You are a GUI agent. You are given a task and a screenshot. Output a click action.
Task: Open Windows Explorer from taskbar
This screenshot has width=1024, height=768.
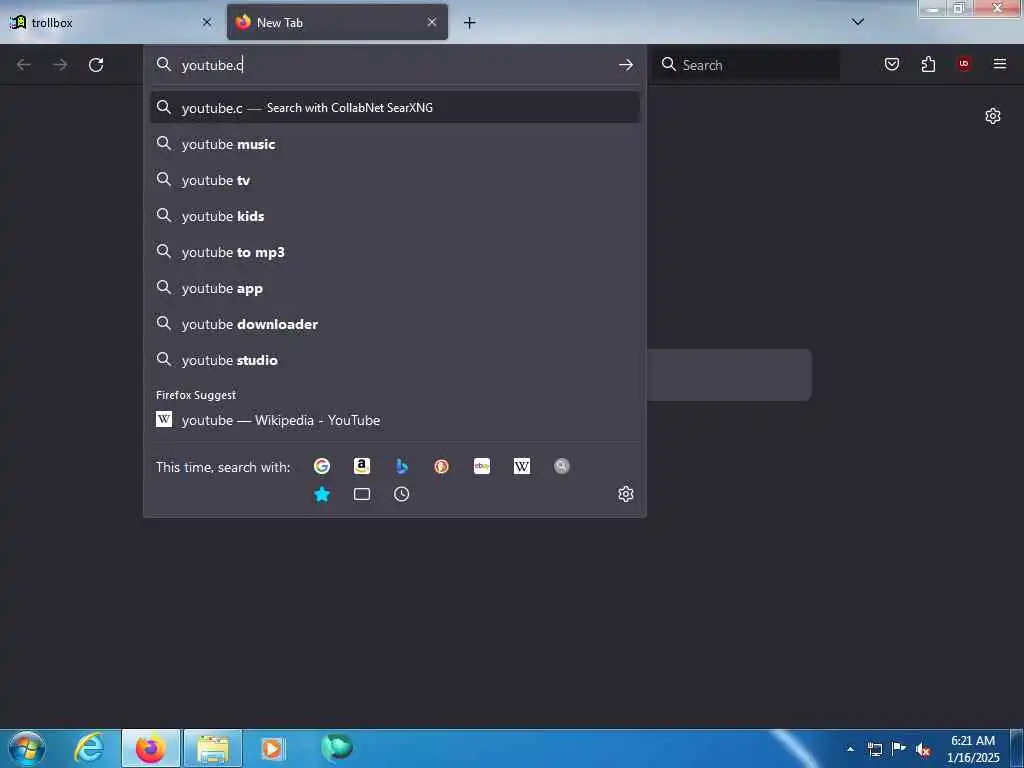pyautogui.click(x=213, y=748)
